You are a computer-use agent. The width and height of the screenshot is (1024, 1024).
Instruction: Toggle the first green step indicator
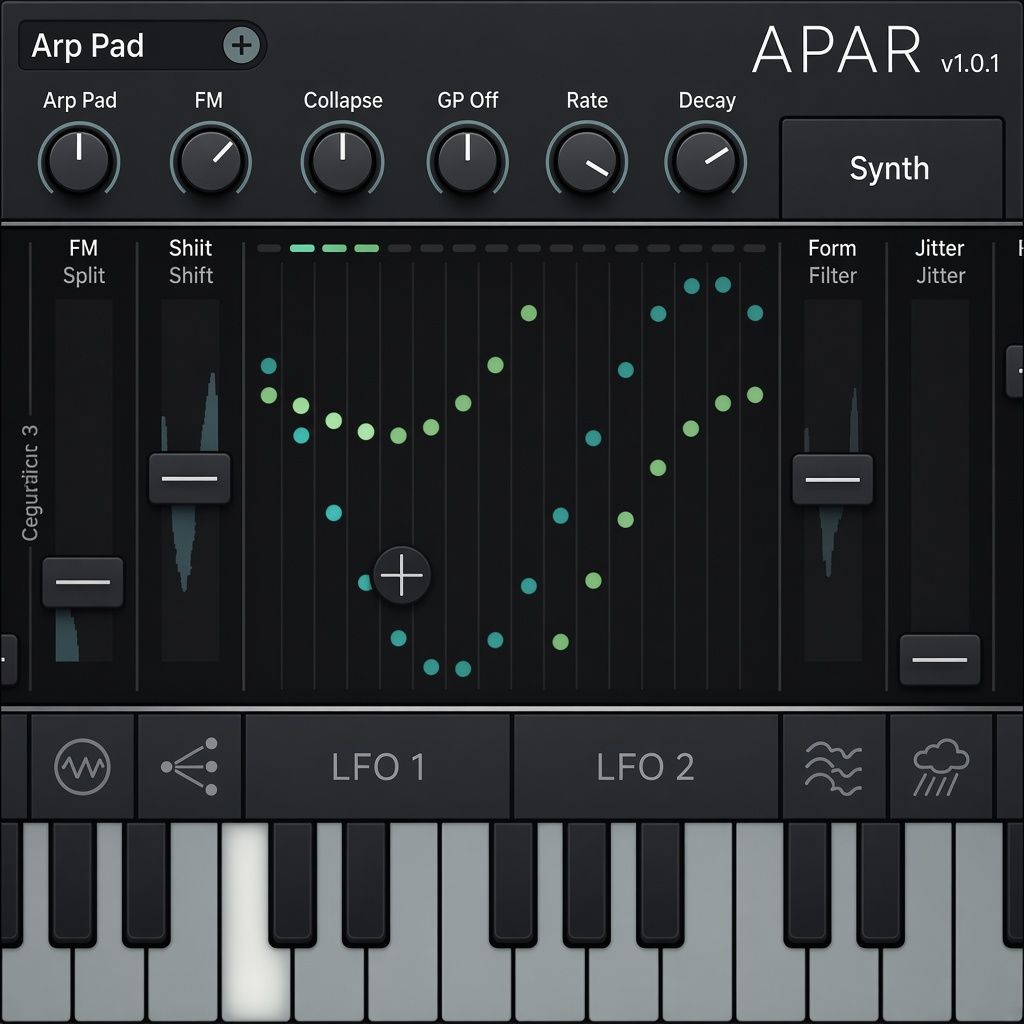point(302,248)
